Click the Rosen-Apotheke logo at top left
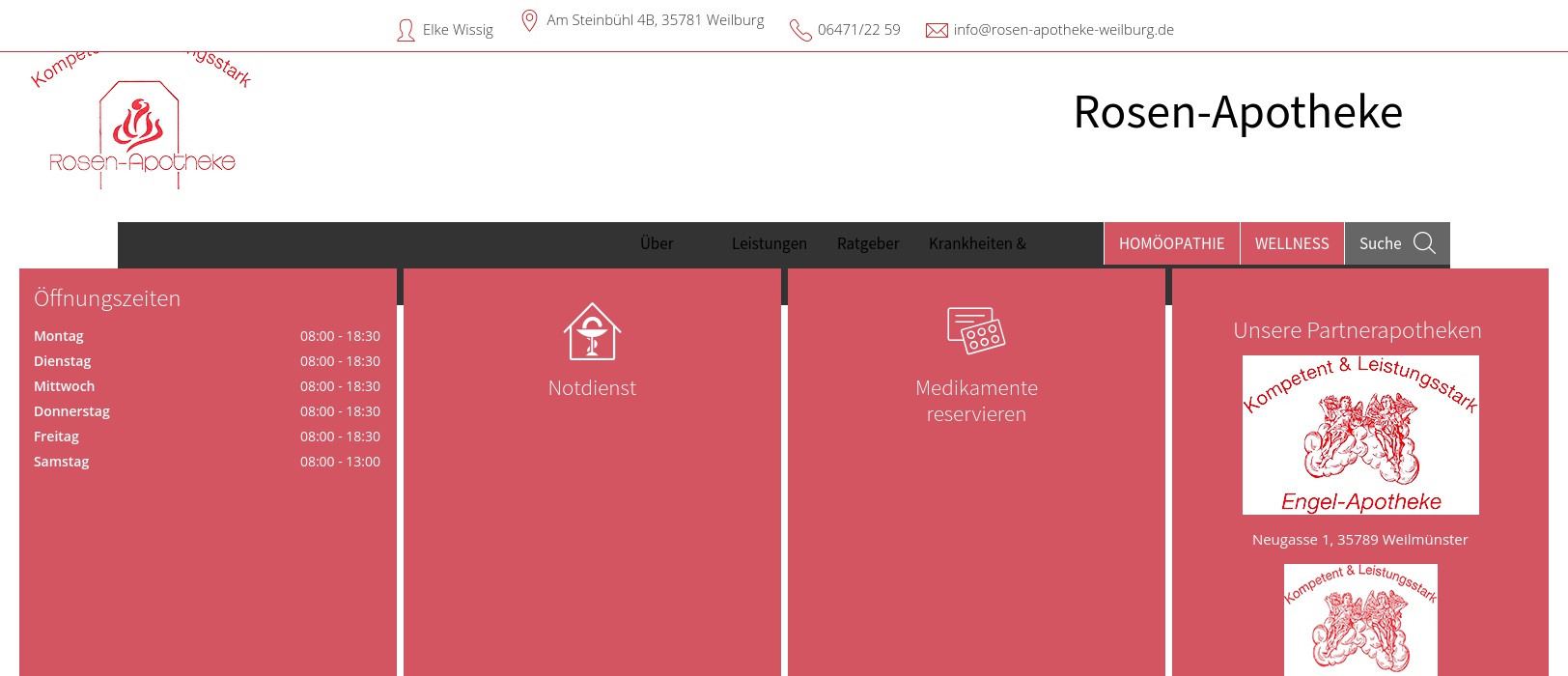This screenshot has height=676, width=1568. [142, 121]
